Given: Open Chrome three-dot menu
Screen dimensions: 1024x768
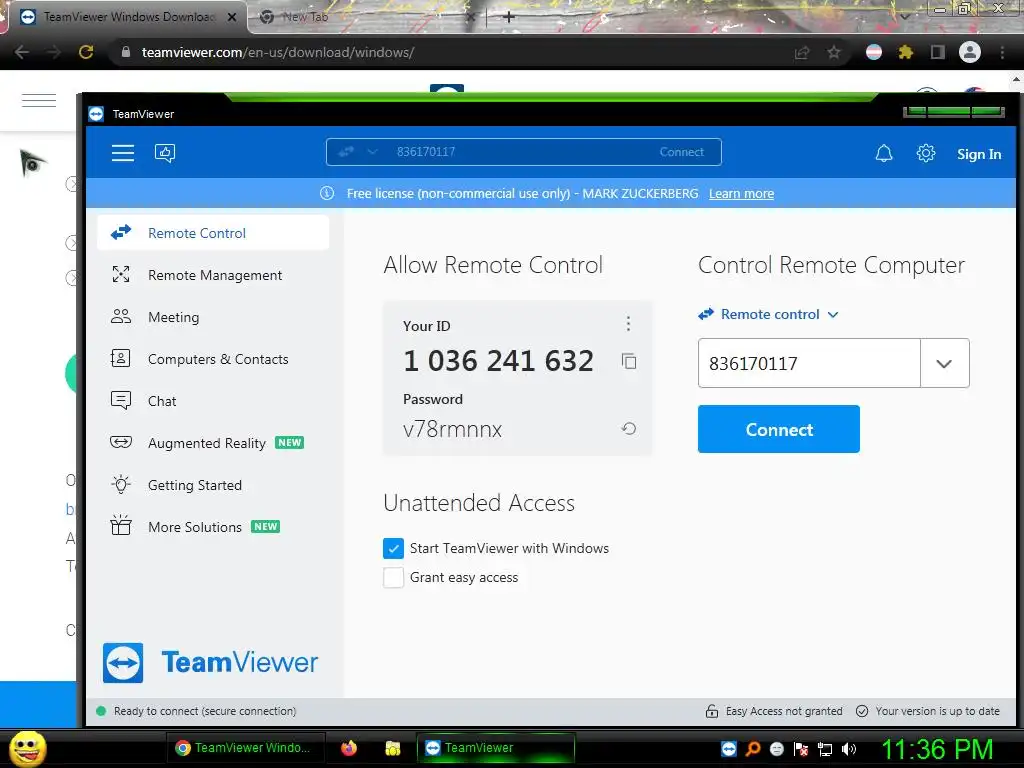Looking at the screenshot, I should (x=1002, y=52).
